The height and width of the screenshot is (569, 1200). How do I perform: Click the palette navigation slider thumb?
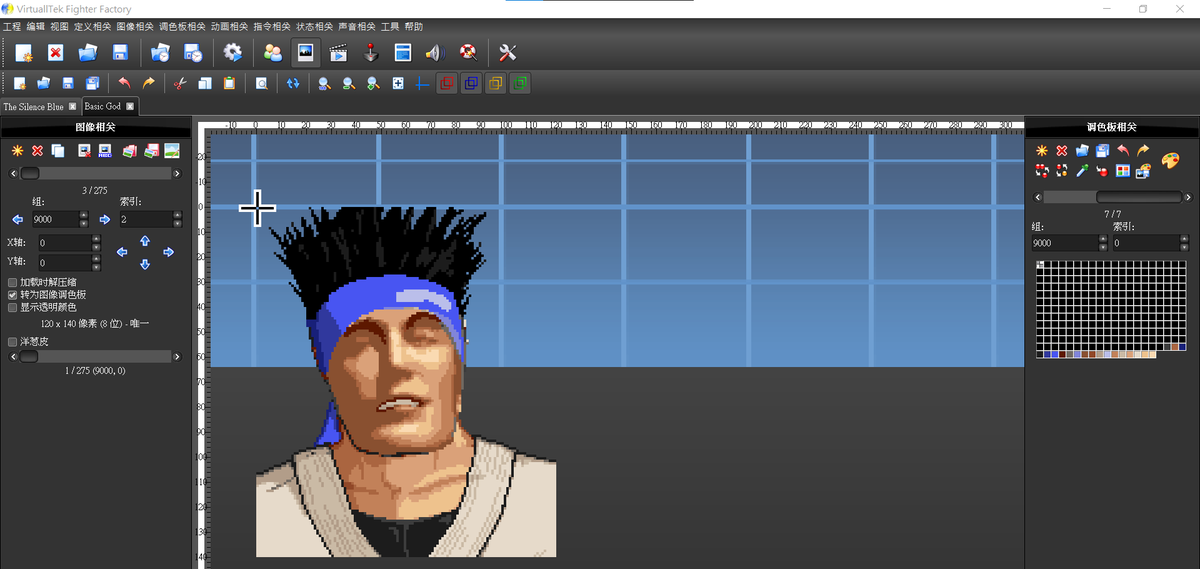click(1138, 197)
